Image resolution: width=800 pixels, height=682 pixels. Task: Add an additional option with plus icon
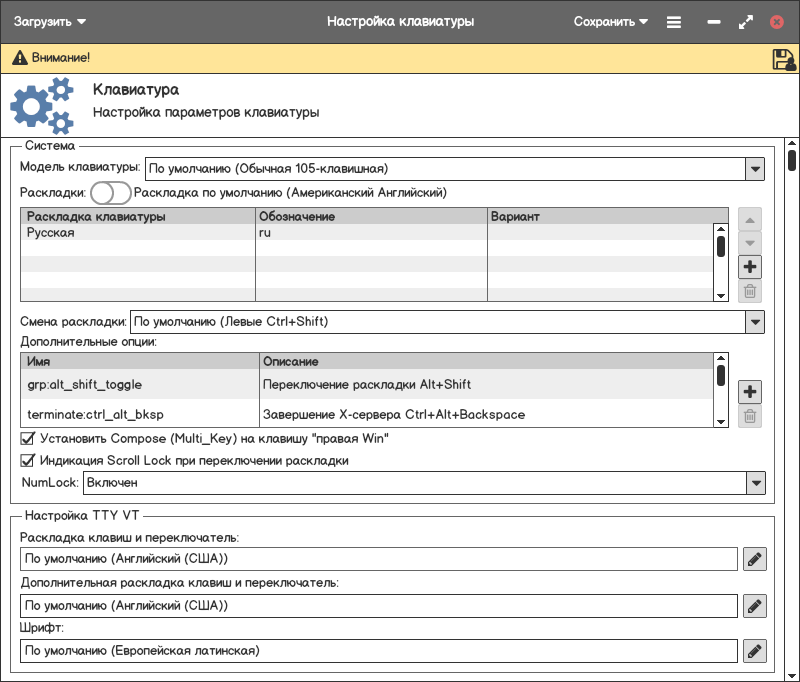(750, 392)
